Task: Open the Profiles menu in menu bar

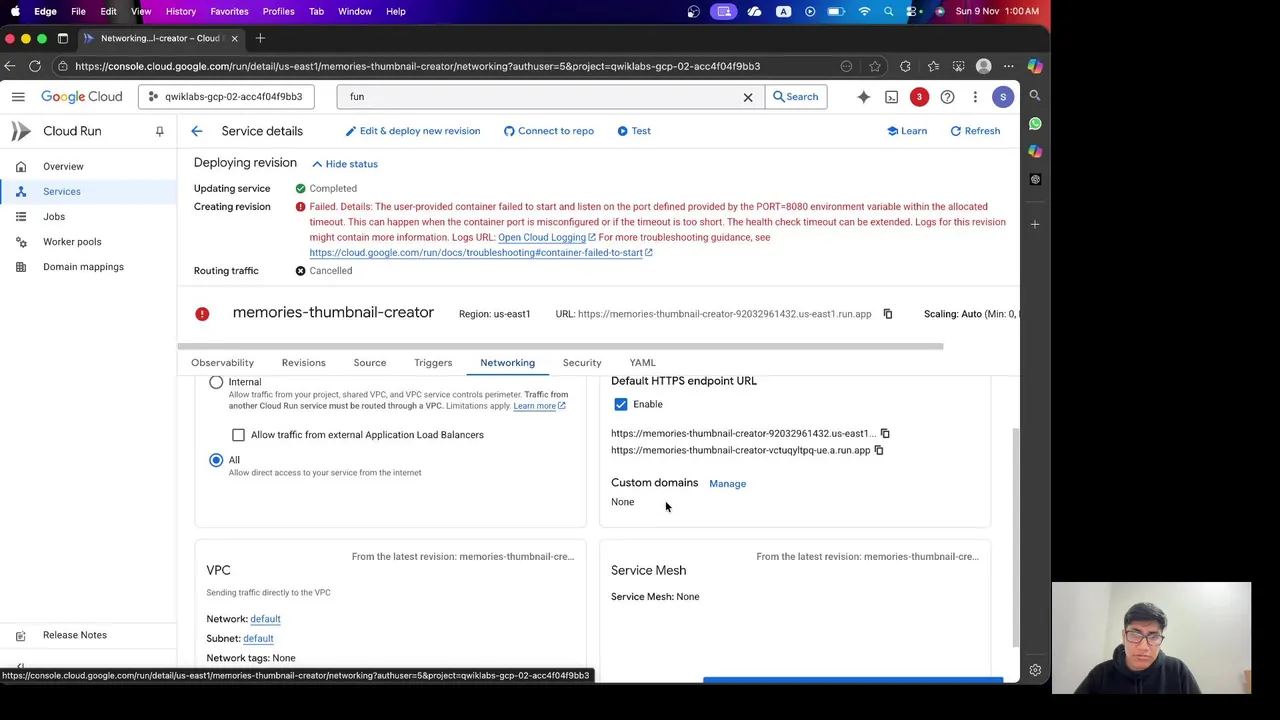Action: click(x=278, y=11)
